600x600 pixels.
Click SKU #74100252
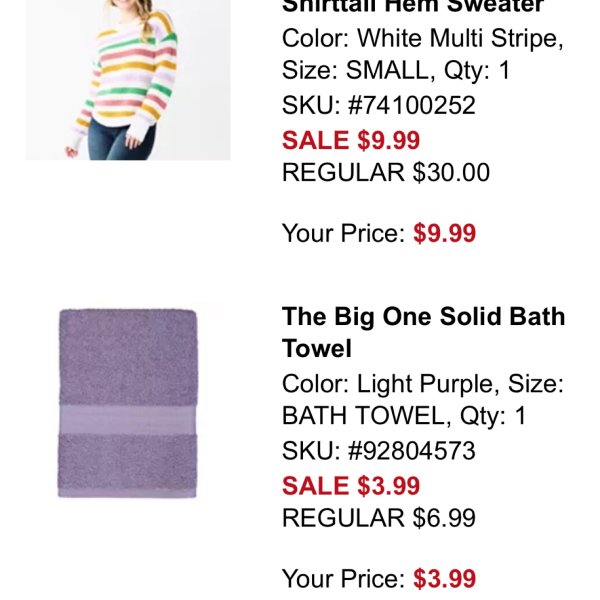coord(379,105)
